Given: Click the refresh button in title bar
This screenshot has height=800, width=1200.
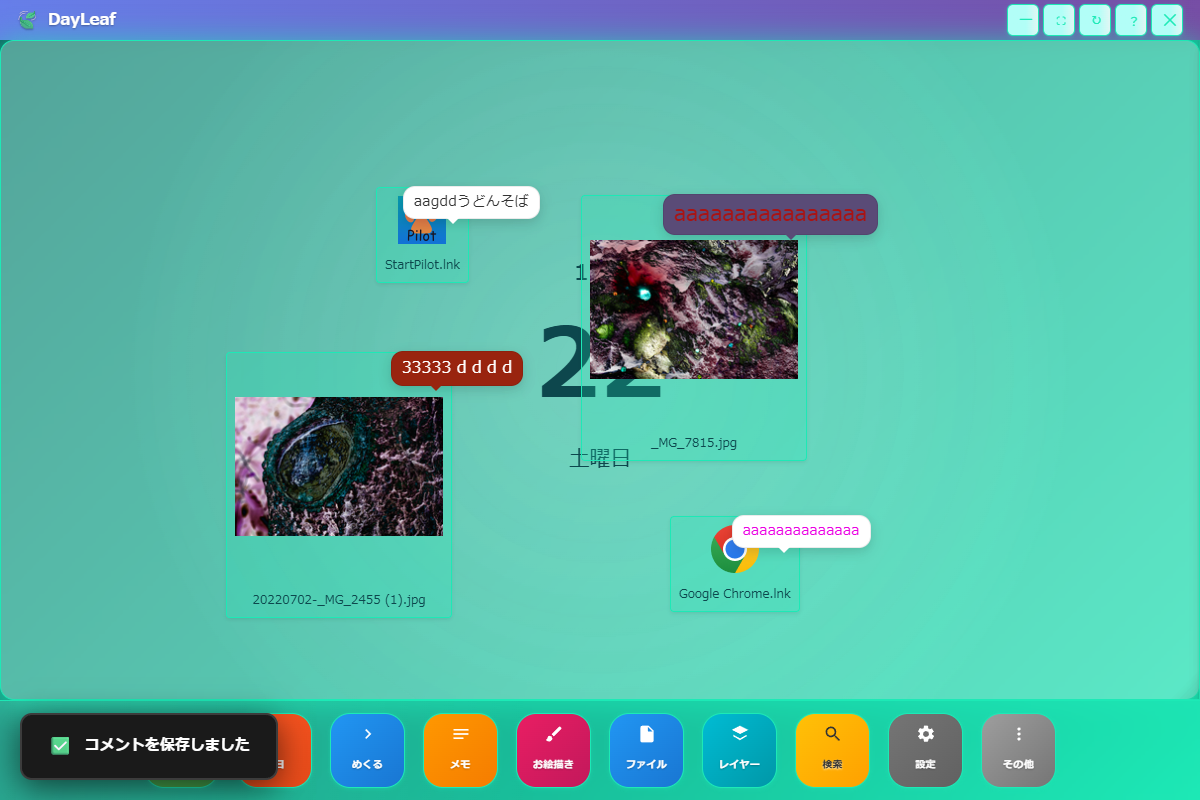Looking at the screenshot, I should [1095, 20].
